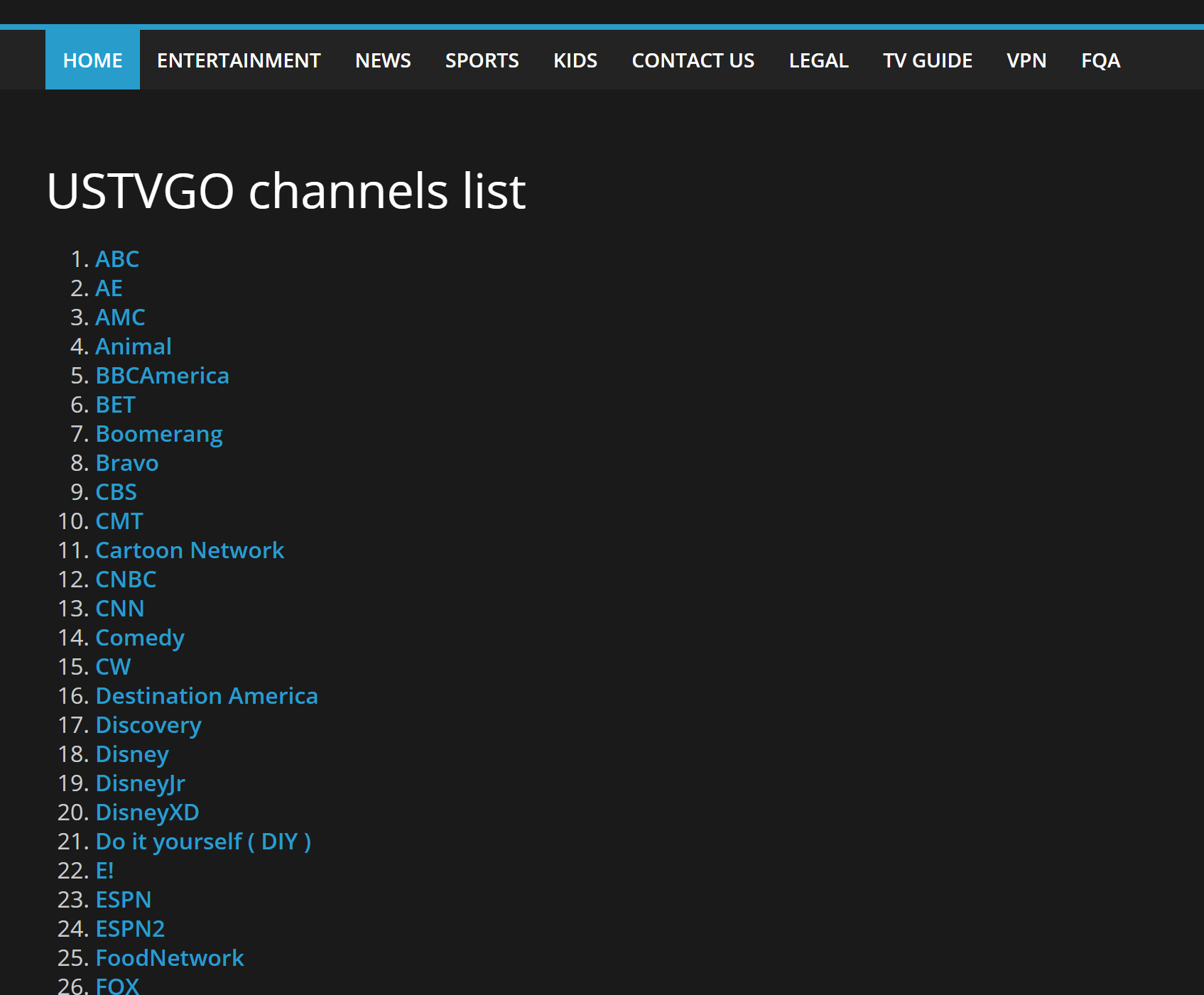Open the CNN channel page
1204x995 pixels.
pyautogui.click(x=119, y=608)
